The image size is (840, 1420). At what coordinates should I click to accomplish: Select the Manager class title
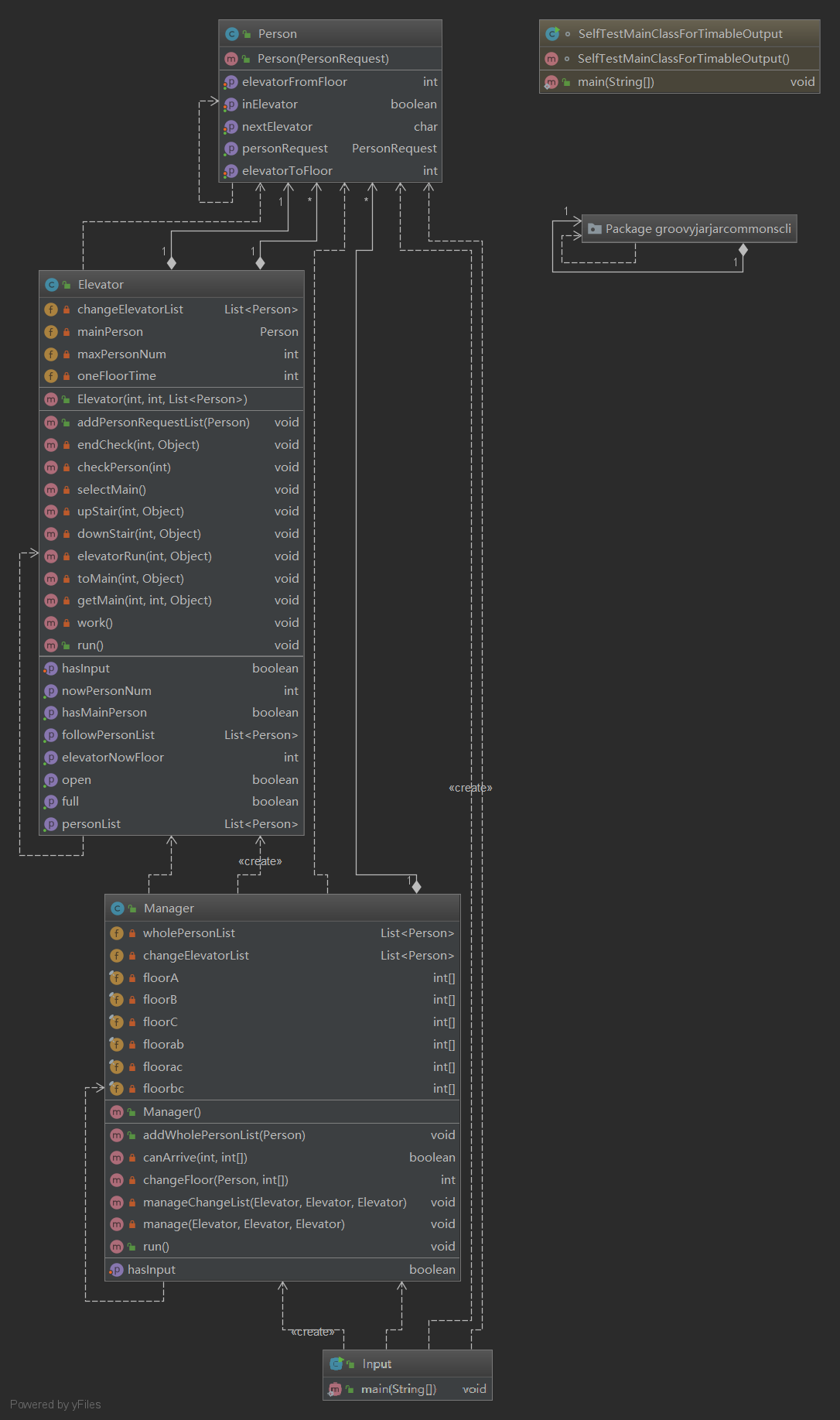pyautogui.click(x=169, y=908)
